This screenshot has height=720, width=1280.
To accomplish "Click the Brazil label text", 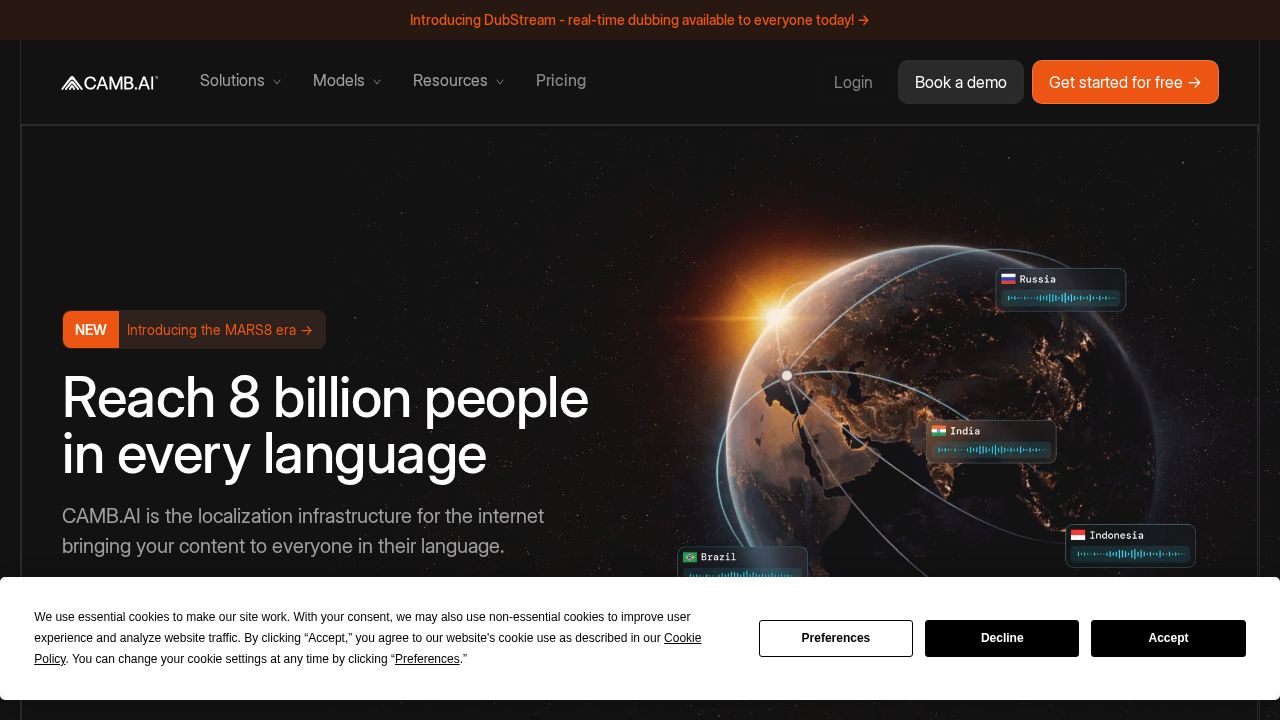I will 718,557.
